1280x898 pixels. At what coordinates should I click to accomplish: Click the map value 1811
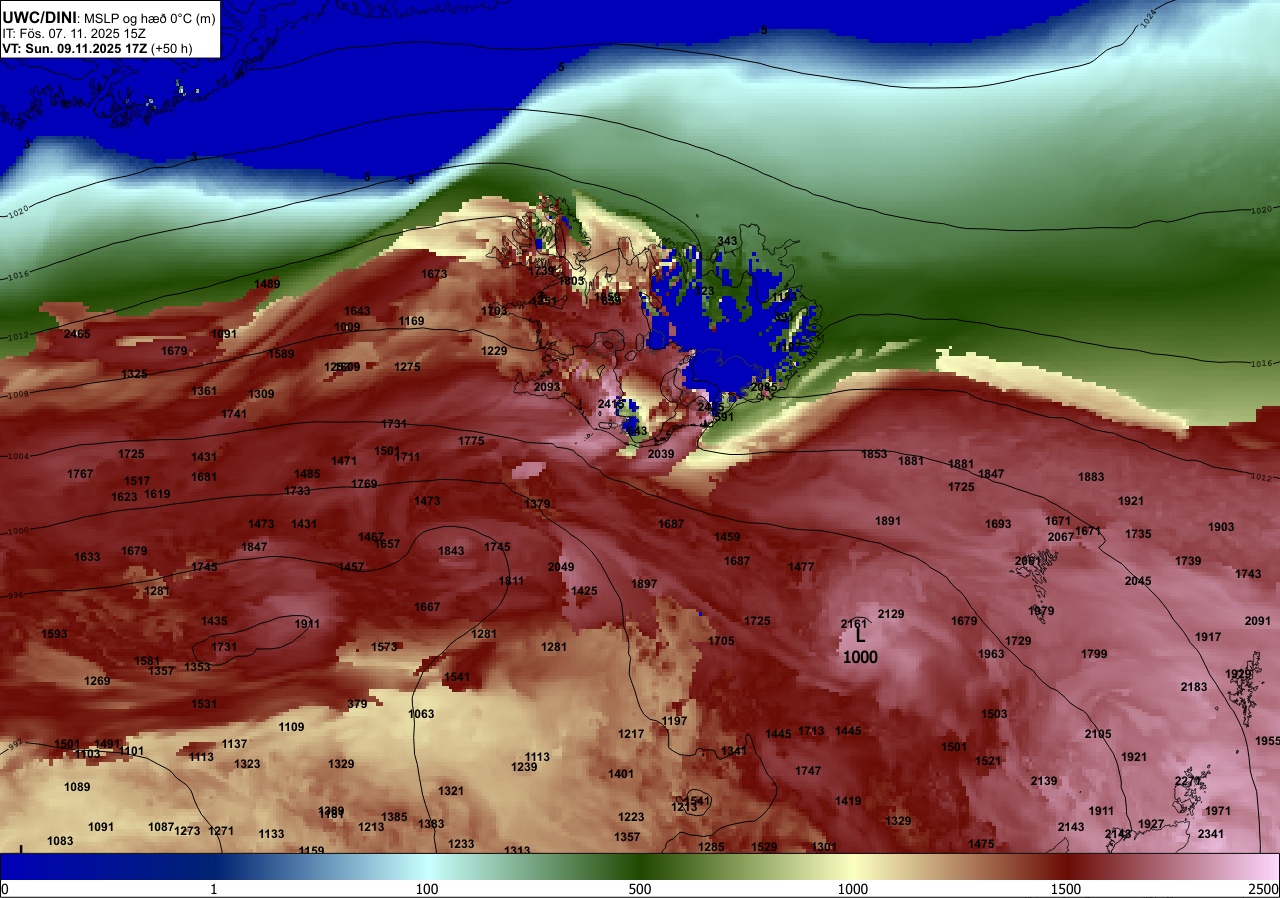tap(511, 581)
